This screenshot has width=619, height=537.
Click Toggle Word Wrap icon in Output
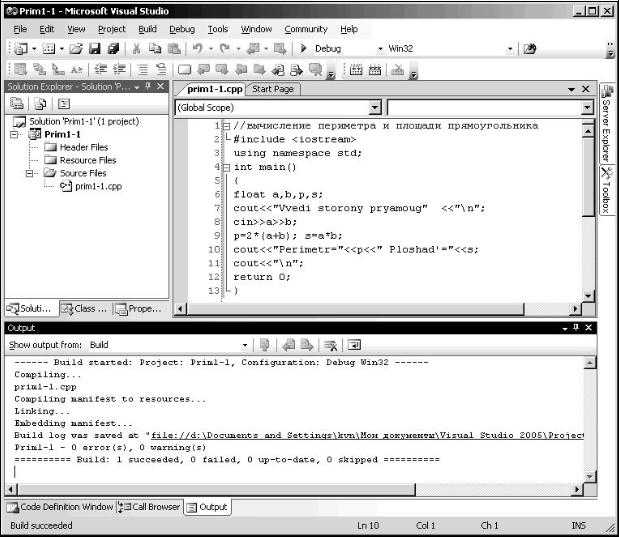click(x=354, y=345)
